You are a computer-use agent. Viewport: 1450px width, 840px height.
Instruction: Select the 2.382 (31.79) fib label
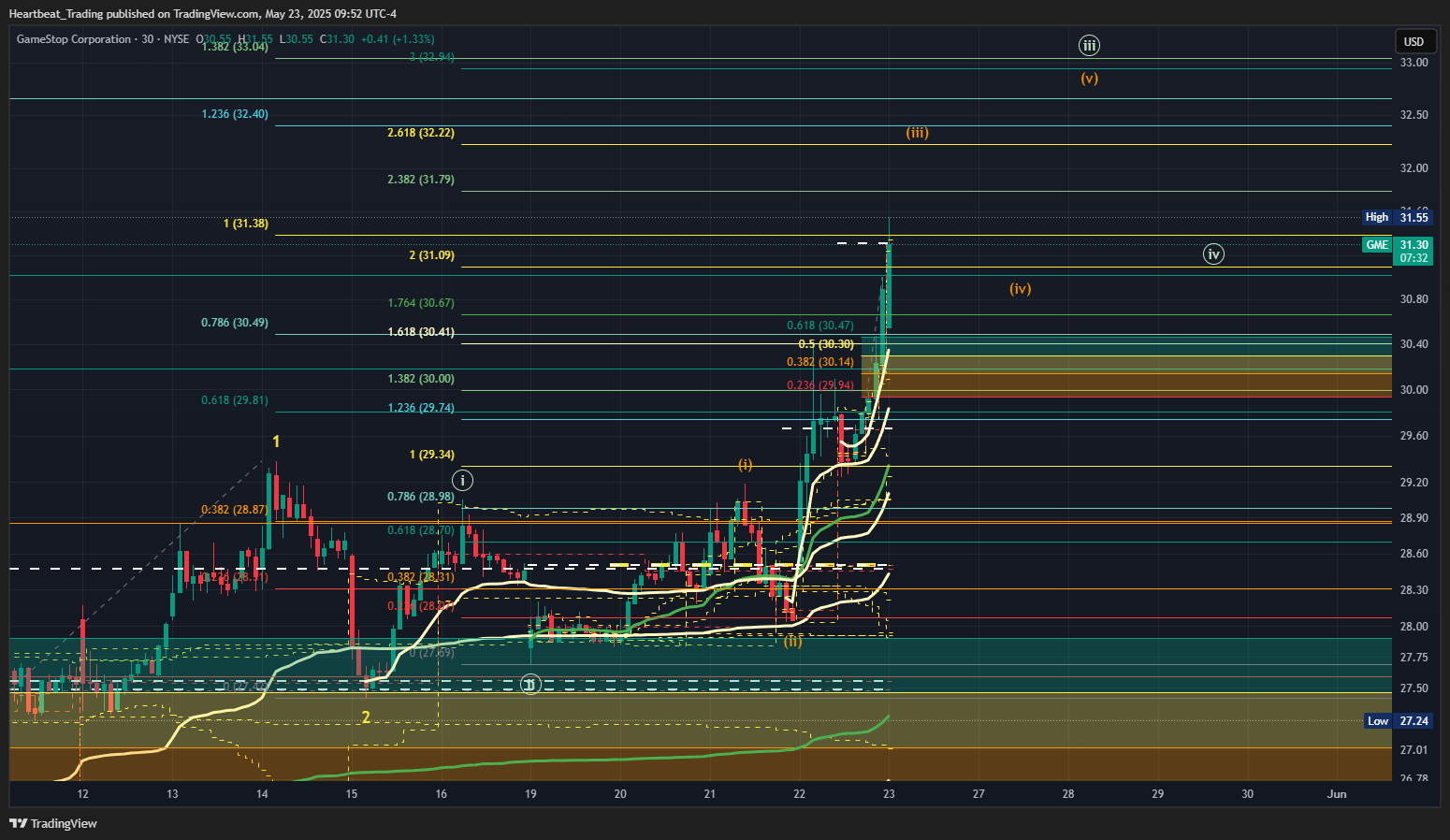pos(421,180)
